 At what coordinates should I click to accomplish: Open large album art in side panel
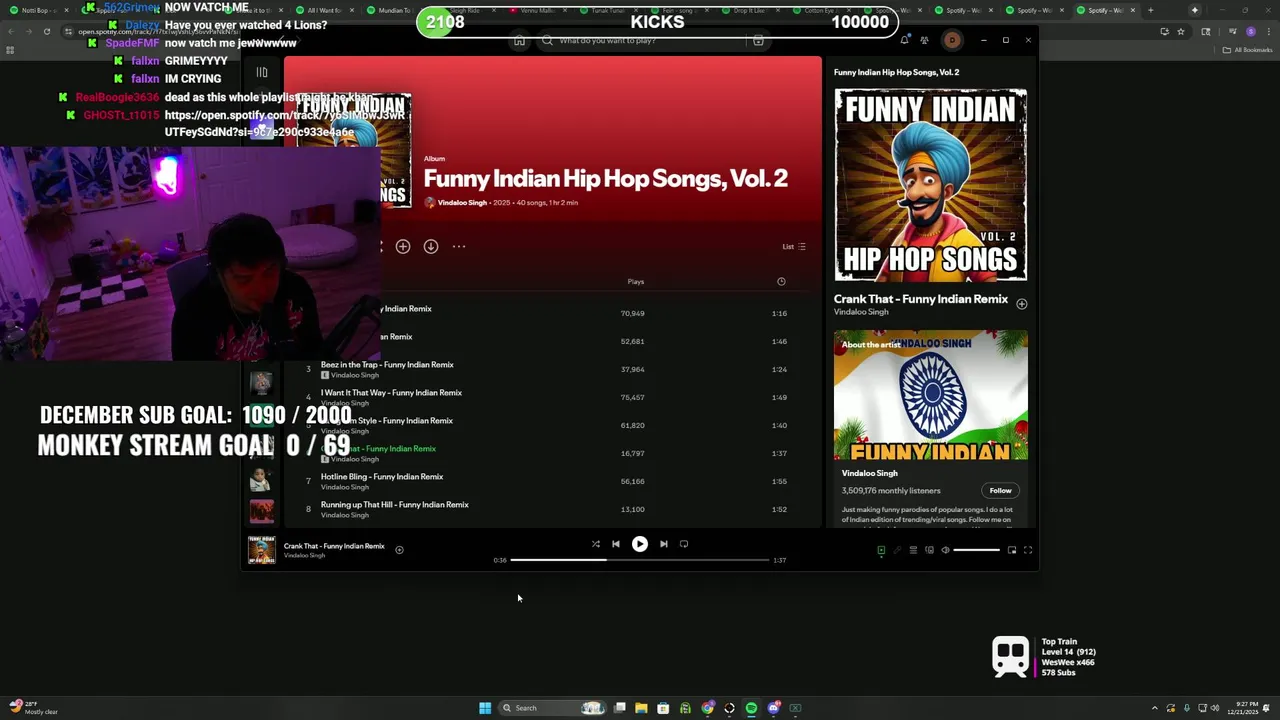point(931,185)
